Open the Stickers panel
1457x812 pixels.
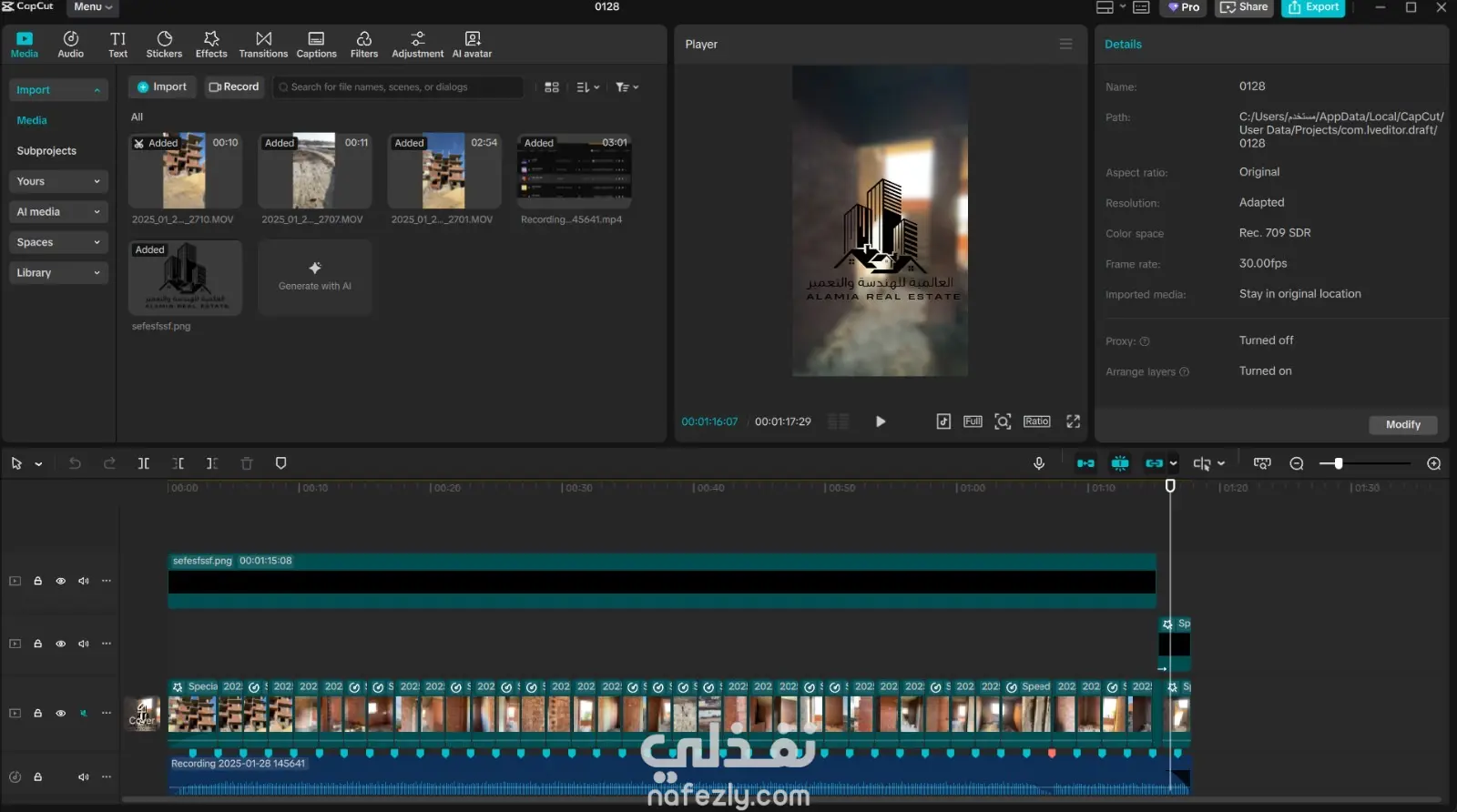tap(164, 44)
